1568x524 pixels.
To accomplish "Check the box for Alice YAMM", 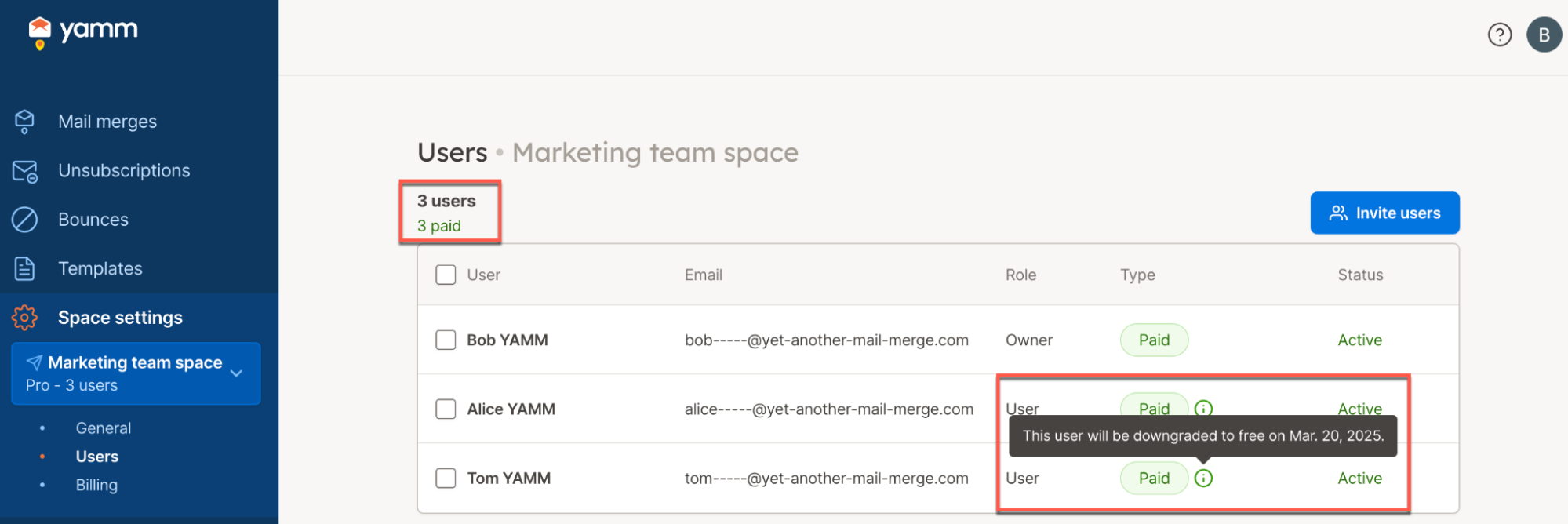I will 446,409.
